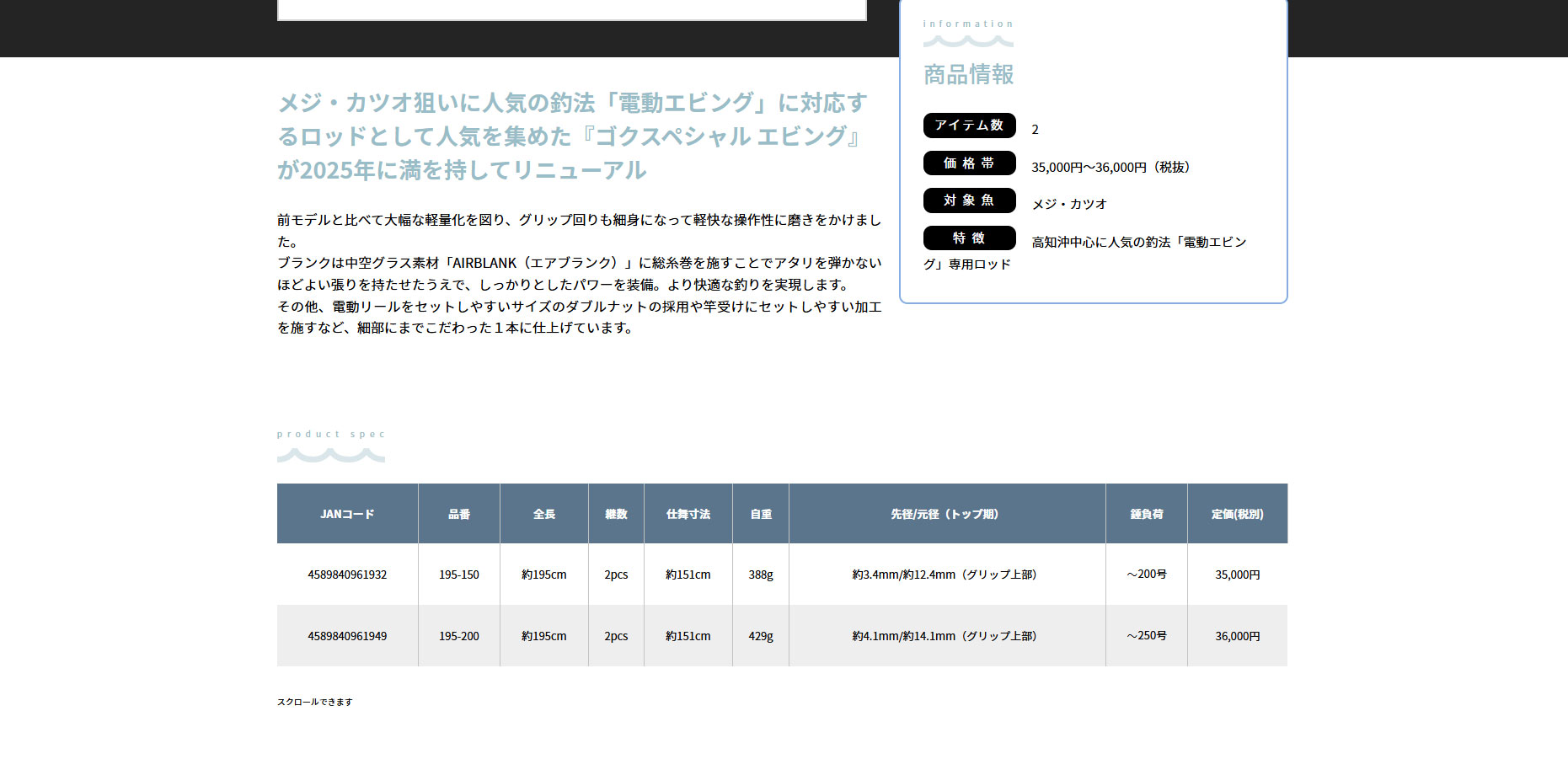Click 2pcs in the 195-200 row
Viewport: 1568px width, 759px height.
coord(616,636)
